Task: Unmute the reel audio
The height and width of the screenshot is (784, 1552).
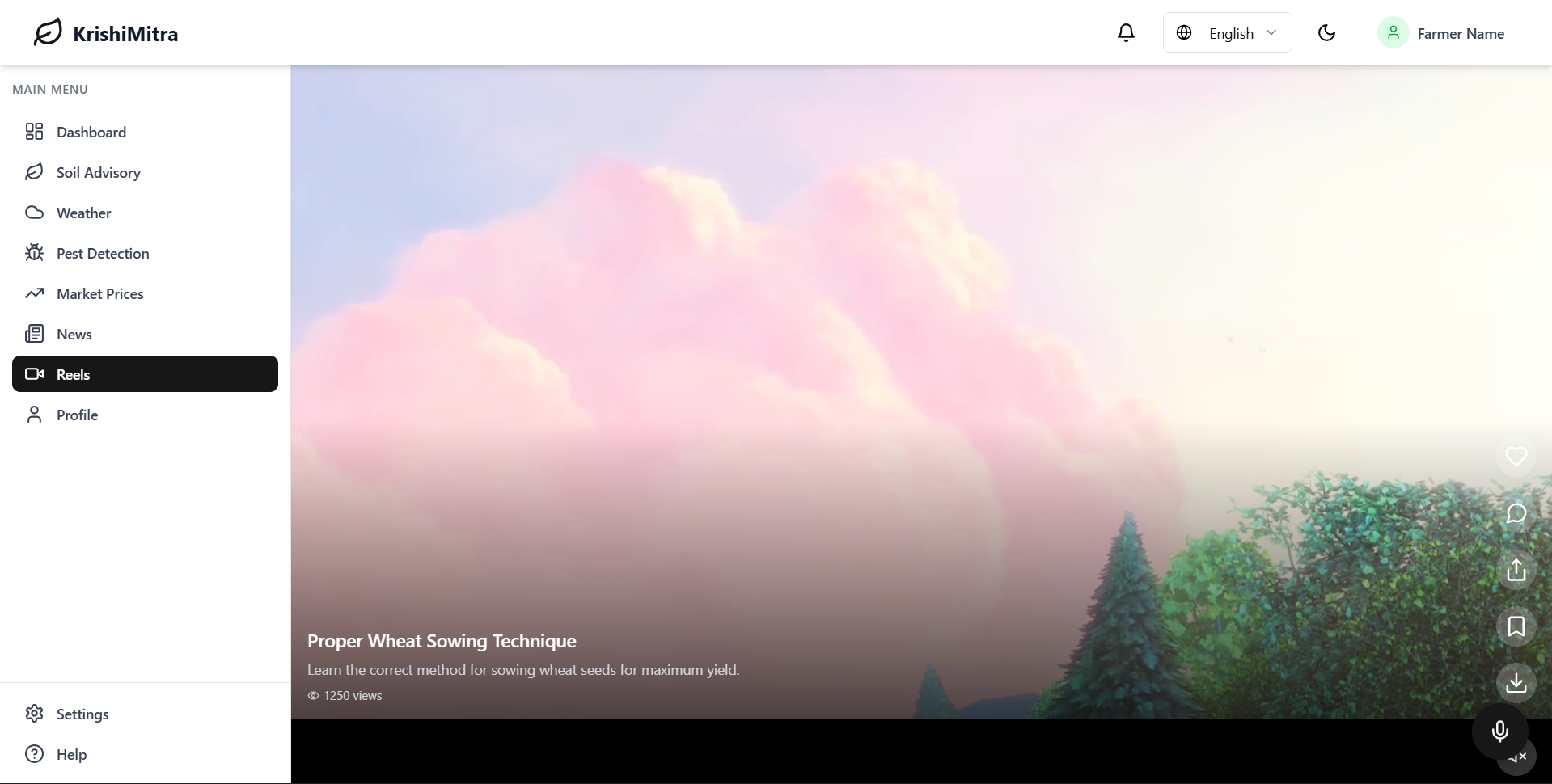Action: pyautogui.click(x=1520, y=758)
